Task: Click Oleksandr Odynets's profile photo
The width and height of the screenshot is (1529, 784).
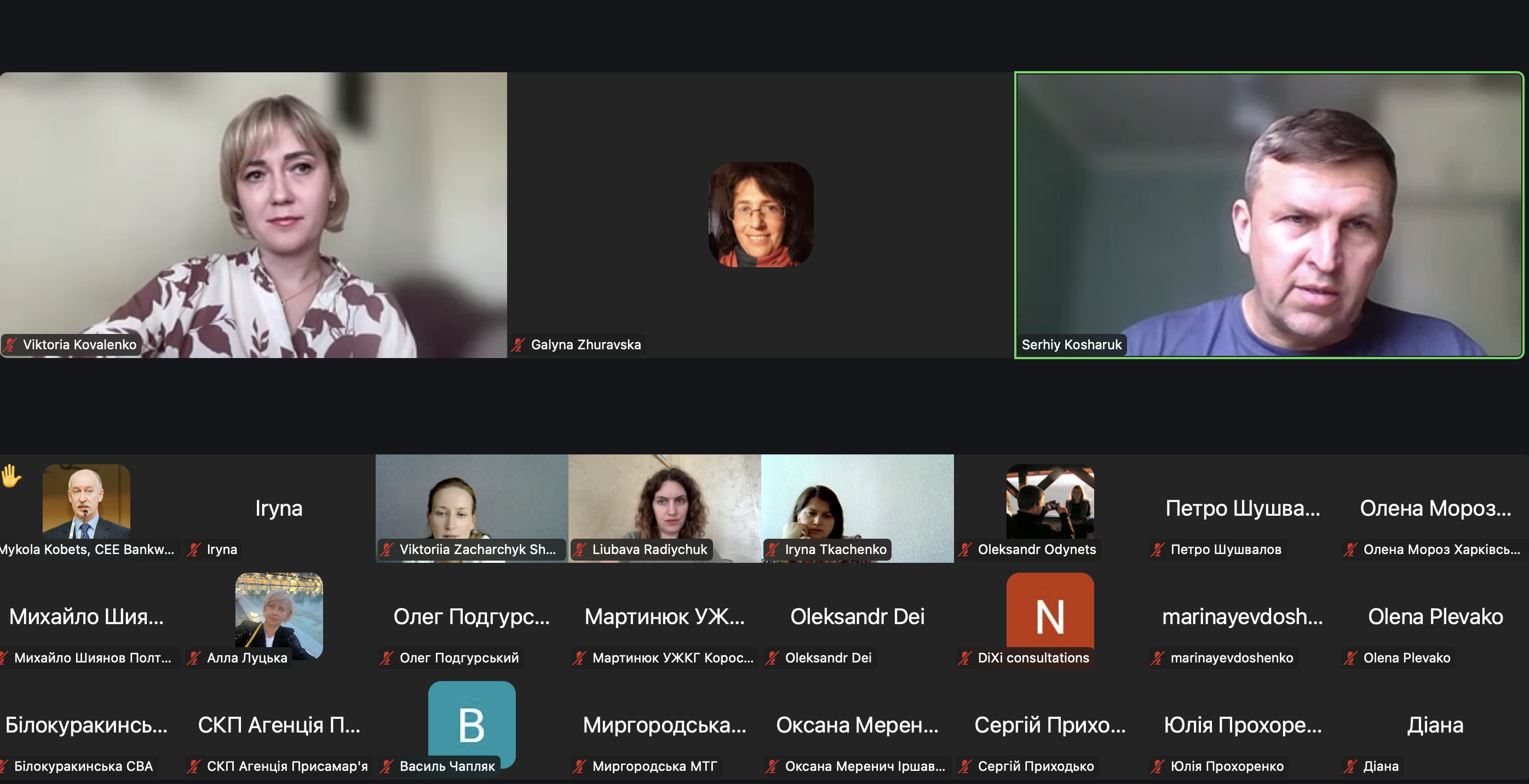Action: [x=1049, y=501]
